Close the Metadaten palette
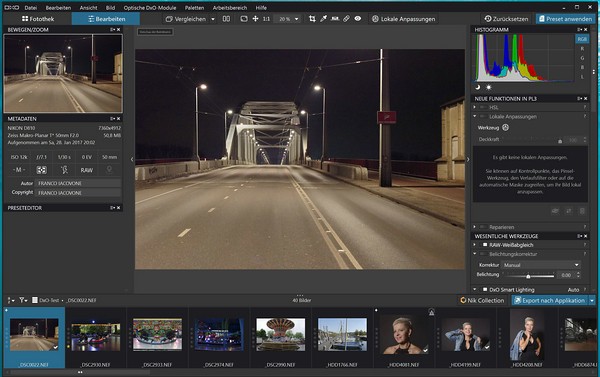Image resolution: width=600 pixels, height=377 pixels. [118, 119]
